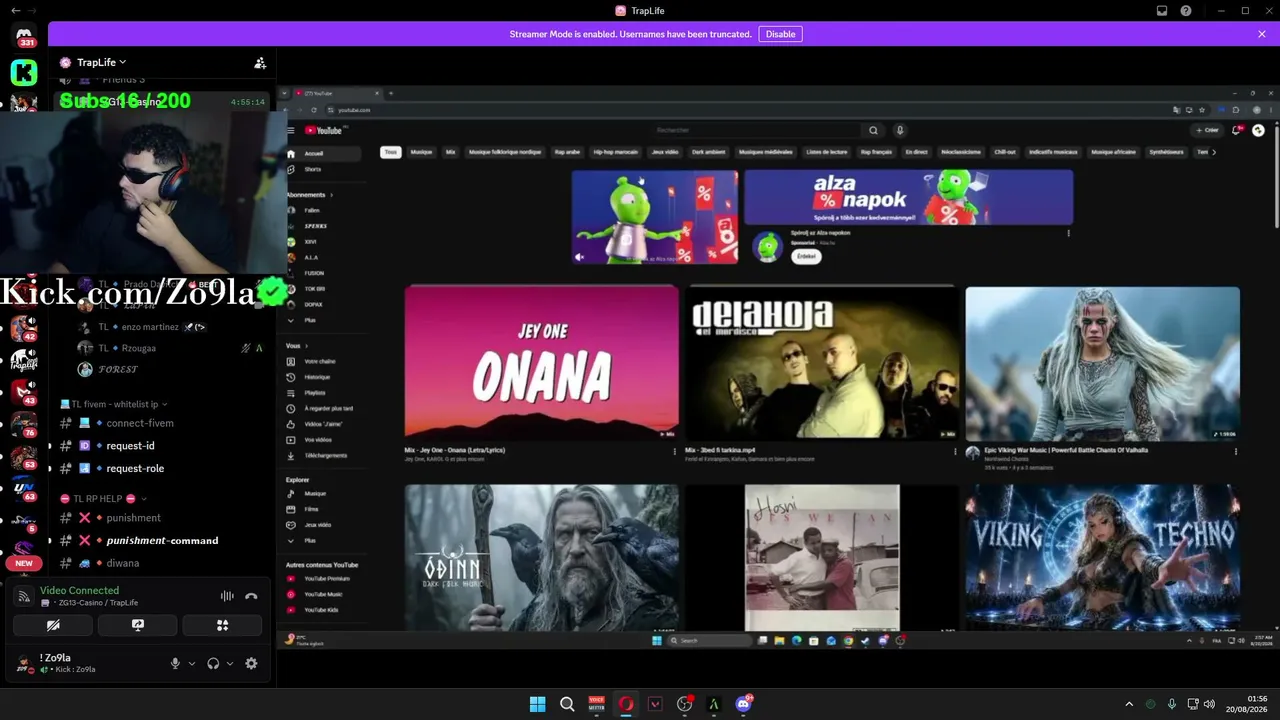
Task: Open Historique in the YouTube sidebar
Action: click(317, 377)
